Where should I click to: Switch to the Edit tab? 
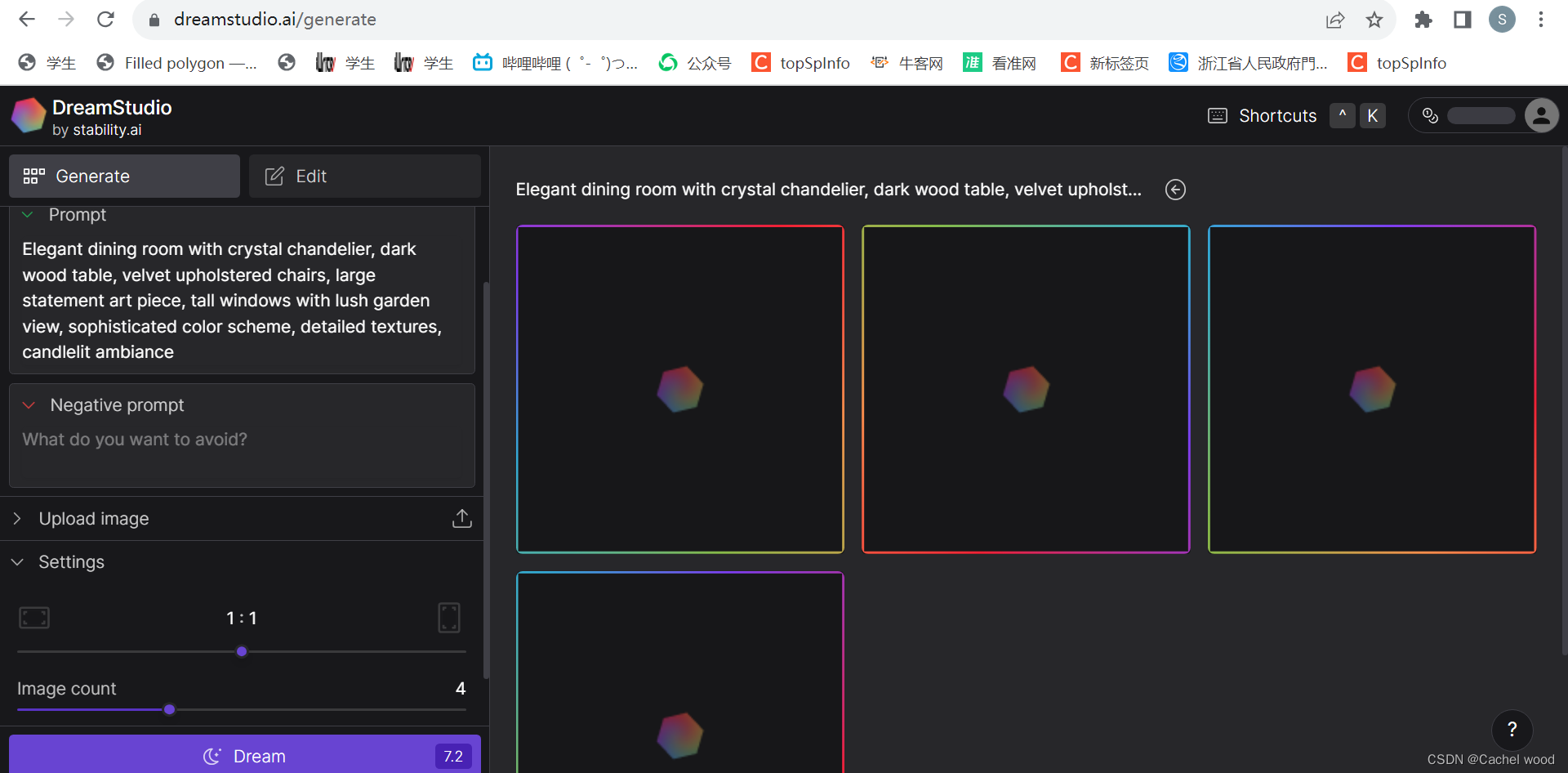[365, 176]
